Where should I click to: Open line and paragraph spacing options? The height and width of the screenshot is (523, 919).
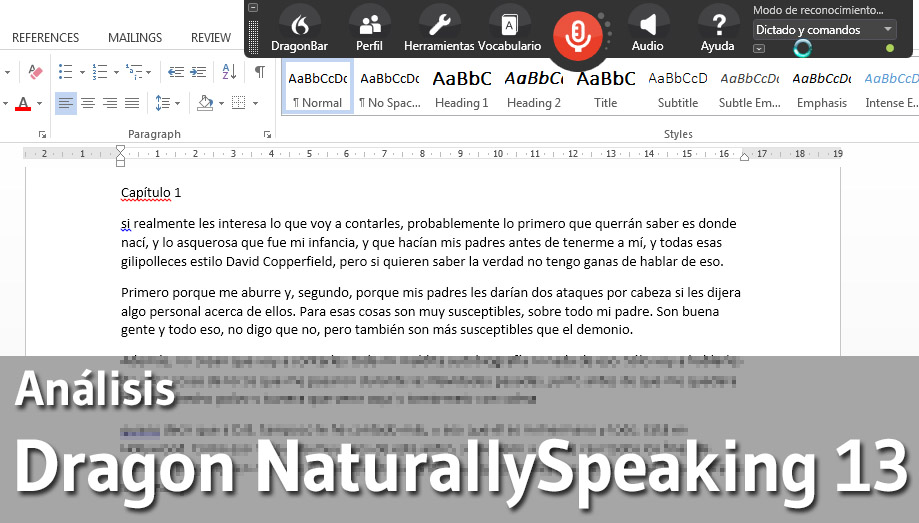[162, 104]
